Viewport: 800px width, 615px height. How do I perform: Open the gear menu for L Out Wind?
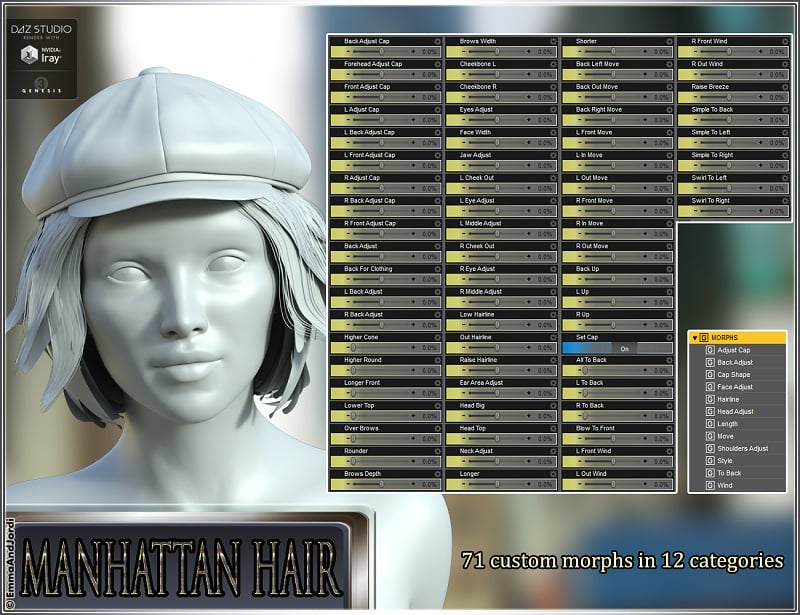pos(669,474)
